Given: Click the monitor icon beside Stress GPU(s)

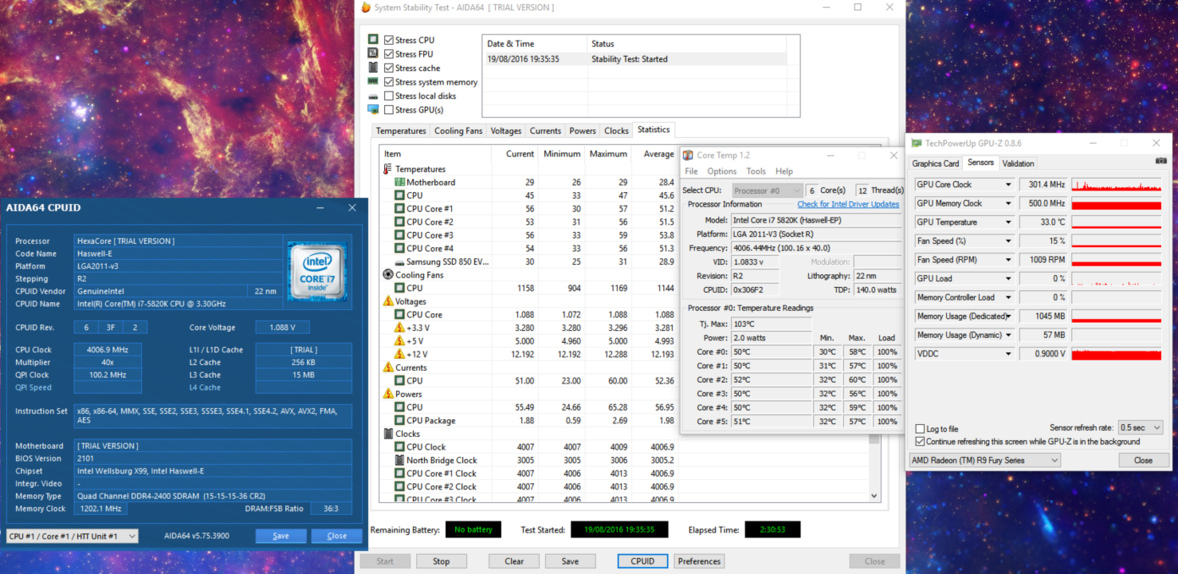Looking at the screenshot, I should [373, 110].
